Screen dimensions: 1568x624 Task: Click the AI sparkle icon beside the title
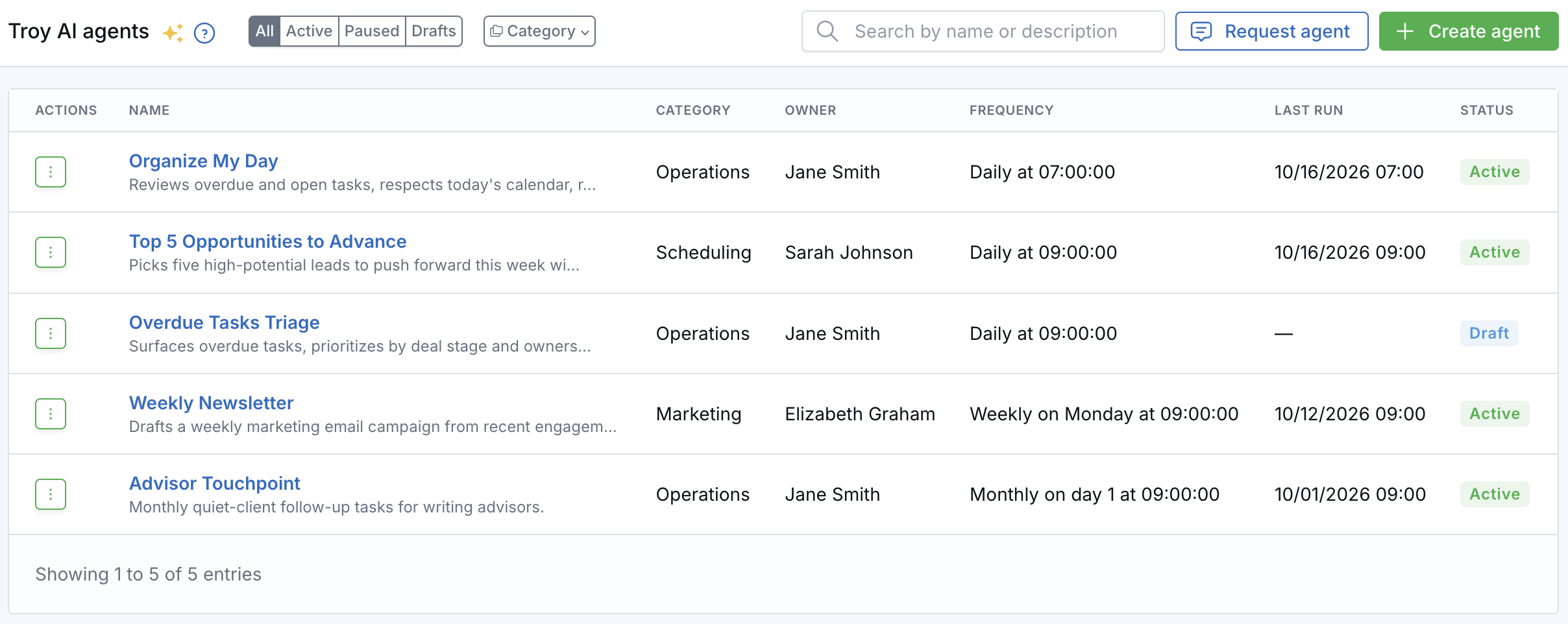coord(173,32)
